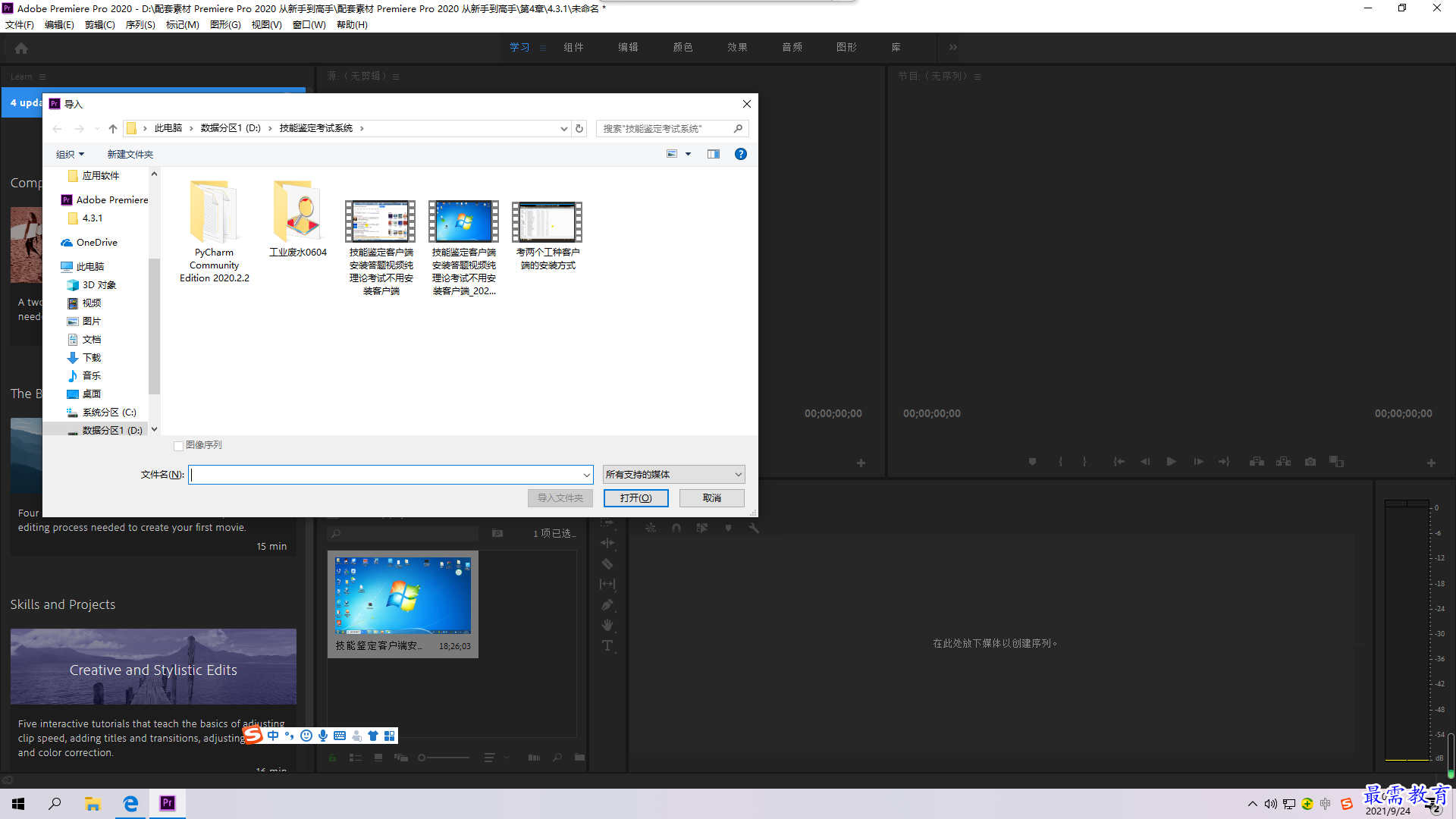Switch to the 编辑 workspace tab
Viewport: 1456px width, 819px height.
click(628, 47)
